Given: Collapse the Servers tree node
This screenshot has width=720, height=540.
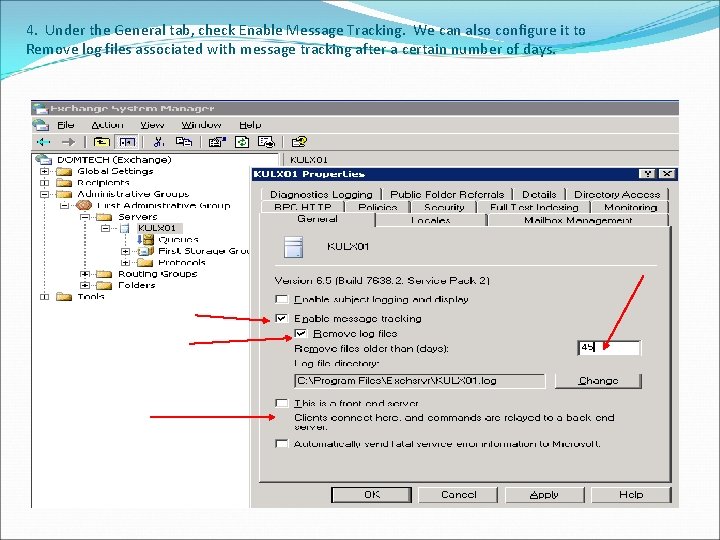Looking at the screenshot, I should point(85,217).
